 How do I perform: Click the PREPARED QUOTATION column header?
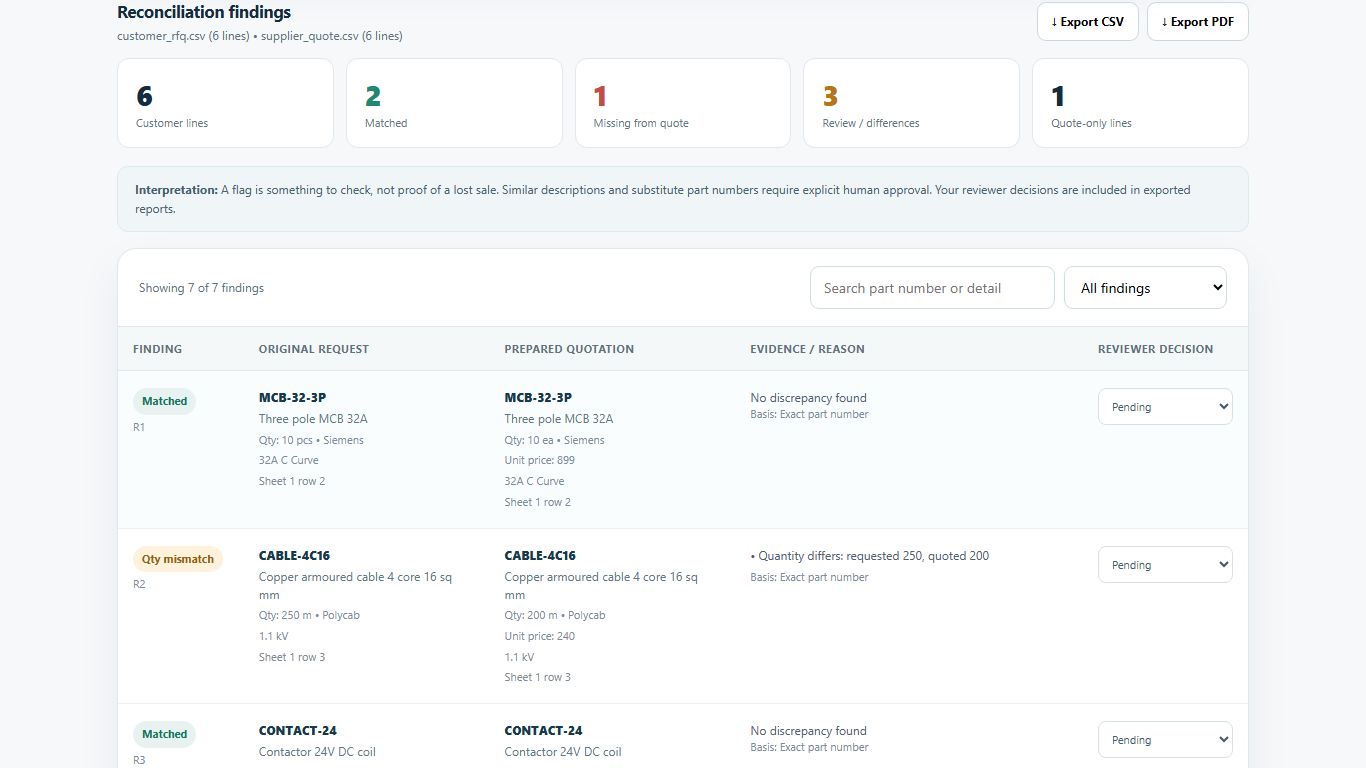pos(569,349)
